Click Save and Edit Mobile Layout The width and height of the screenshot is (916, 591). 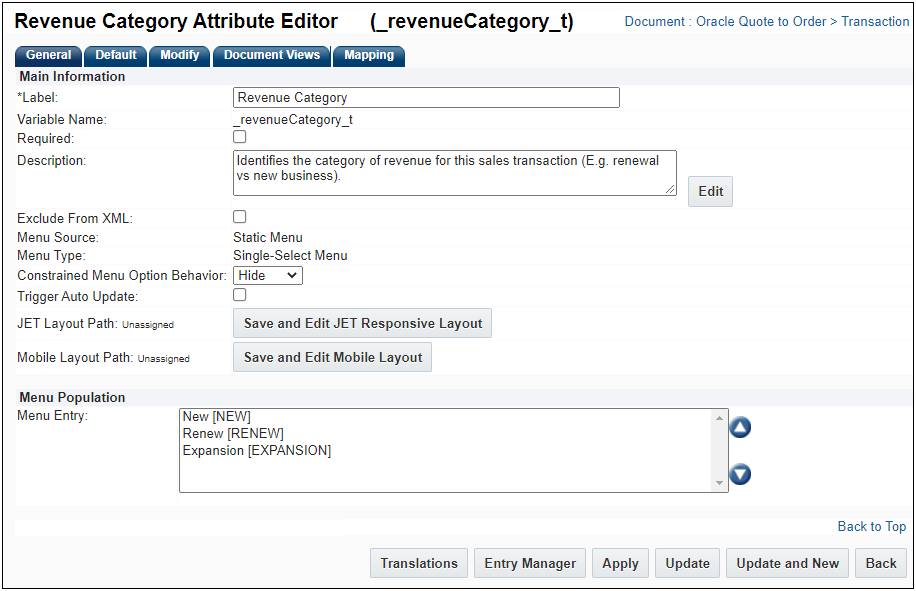(332, 357)
